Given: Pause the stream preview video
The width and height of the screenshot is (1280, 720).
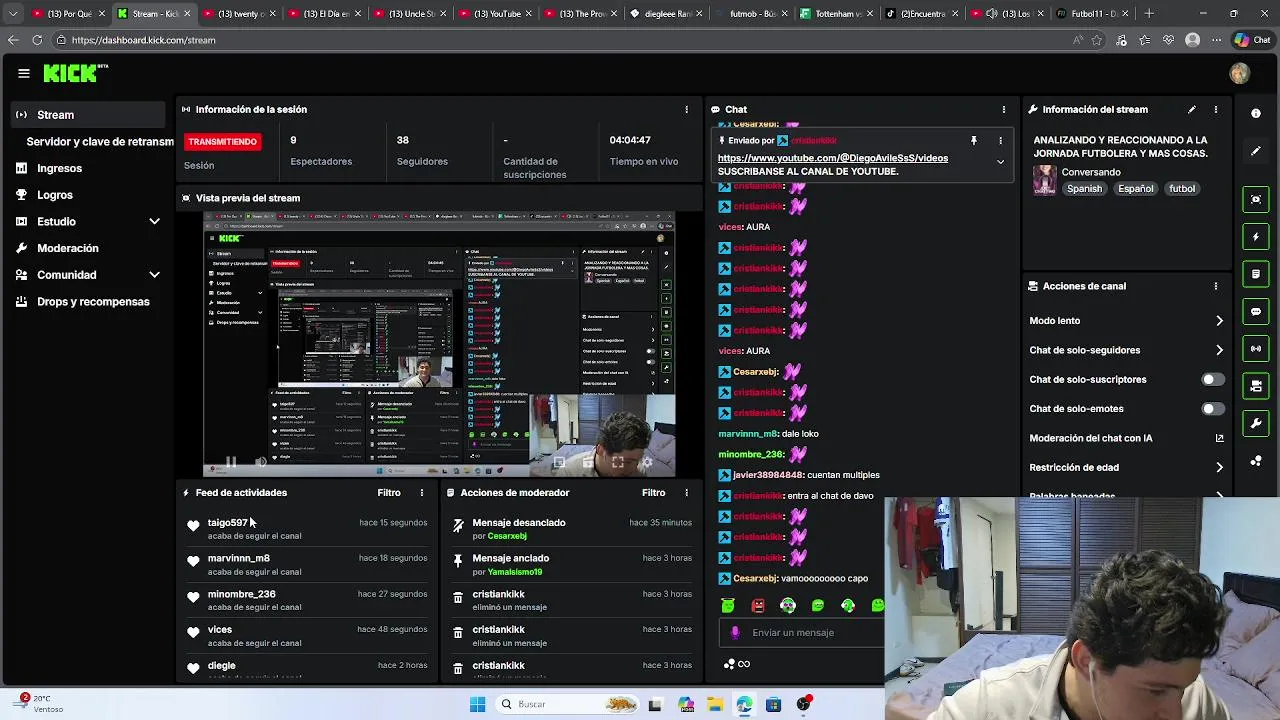Looking at the screenshot, I should coord(231,462).
